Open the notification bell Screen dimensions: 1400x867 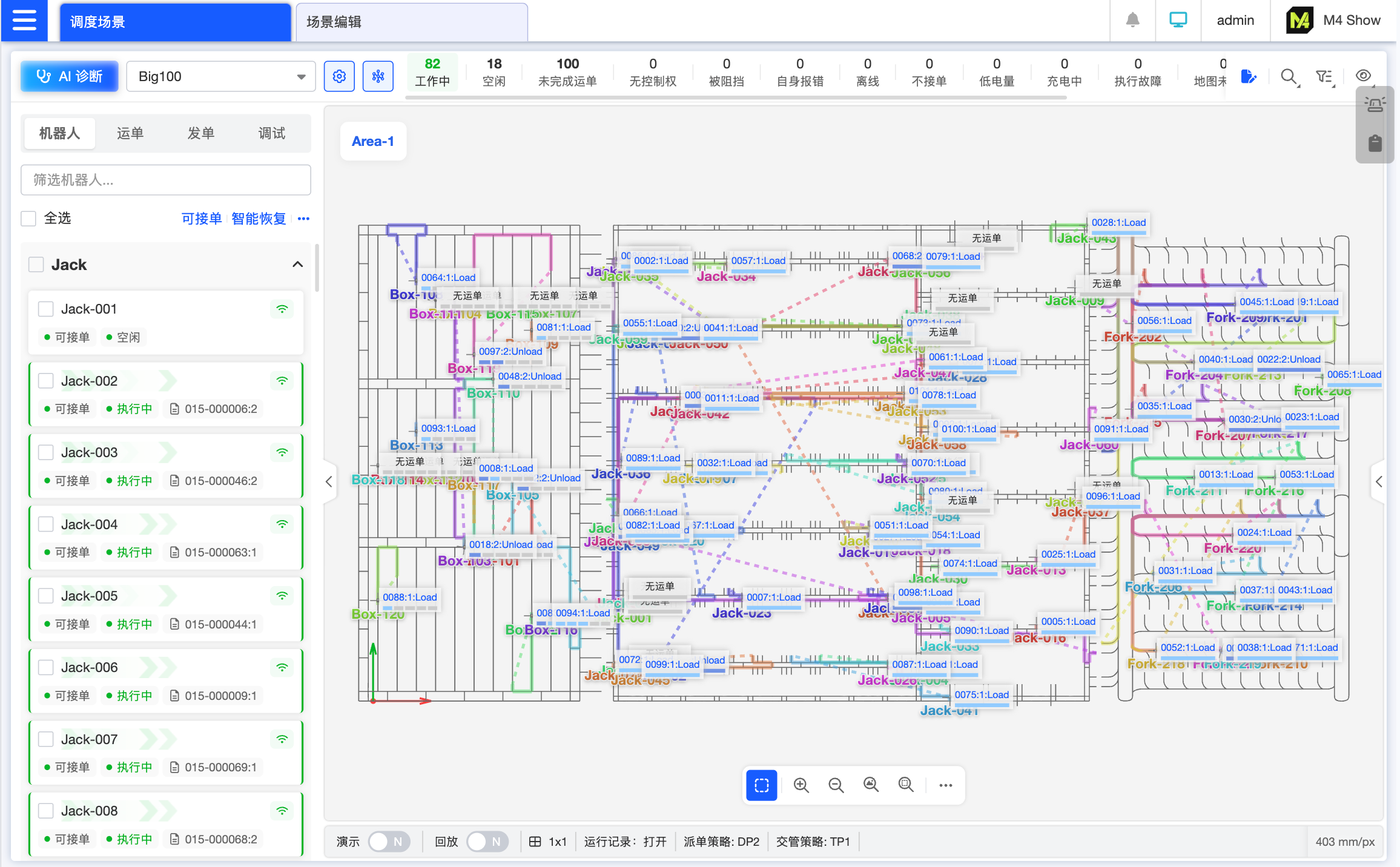click(1132, 21)
